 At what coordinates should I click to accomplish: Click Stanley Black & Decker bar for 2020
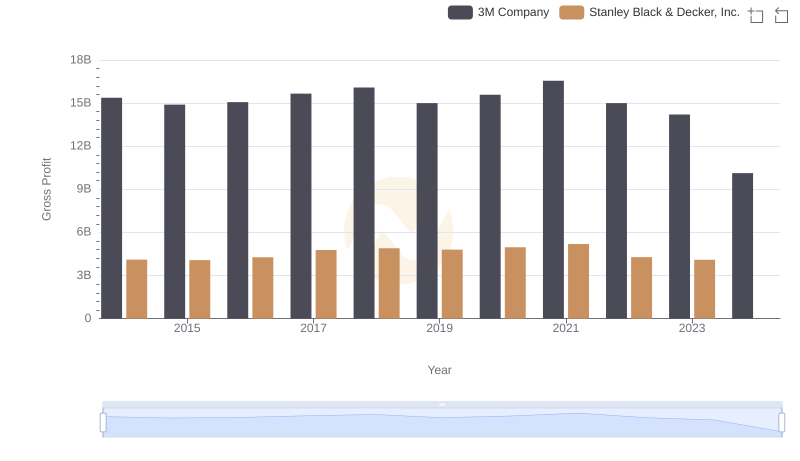515,283
